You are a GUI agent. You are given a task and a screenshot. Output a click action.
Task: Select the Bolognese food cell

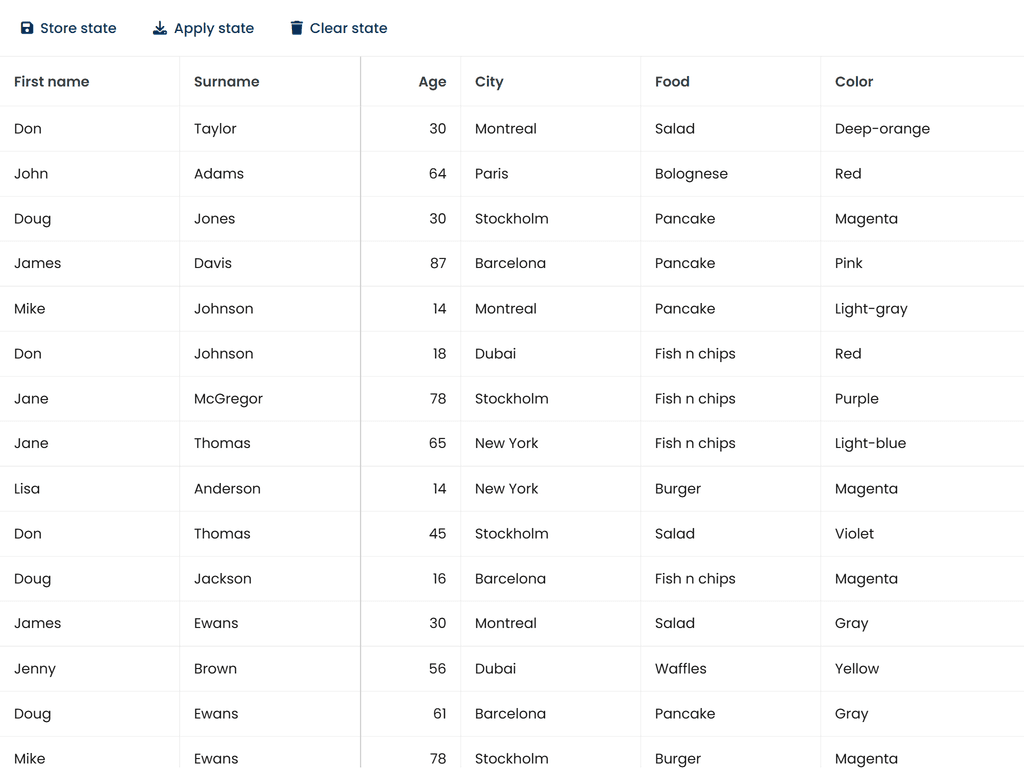[x=691, y=174]
